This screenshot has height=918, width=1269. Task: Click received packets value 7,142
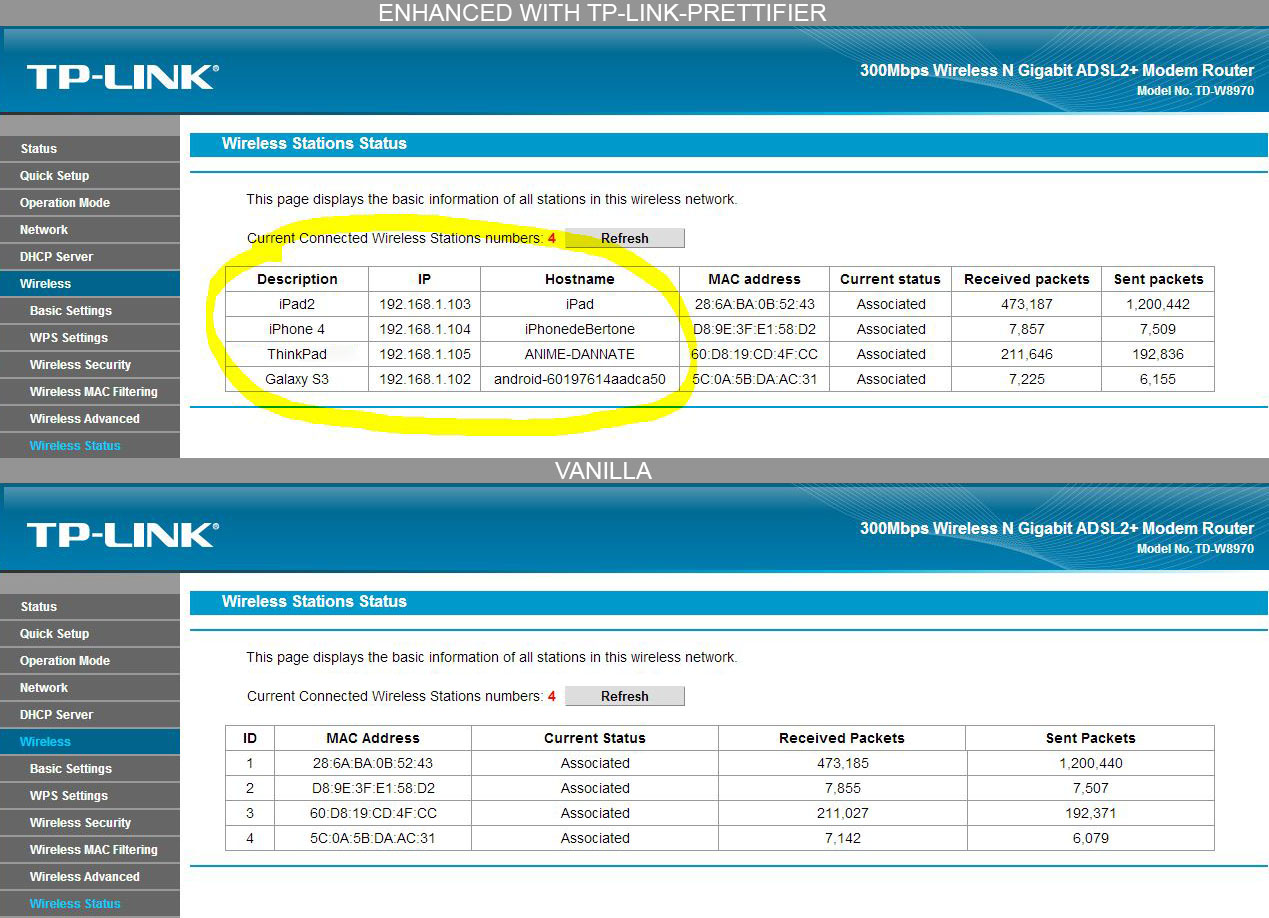click(842, 838)
